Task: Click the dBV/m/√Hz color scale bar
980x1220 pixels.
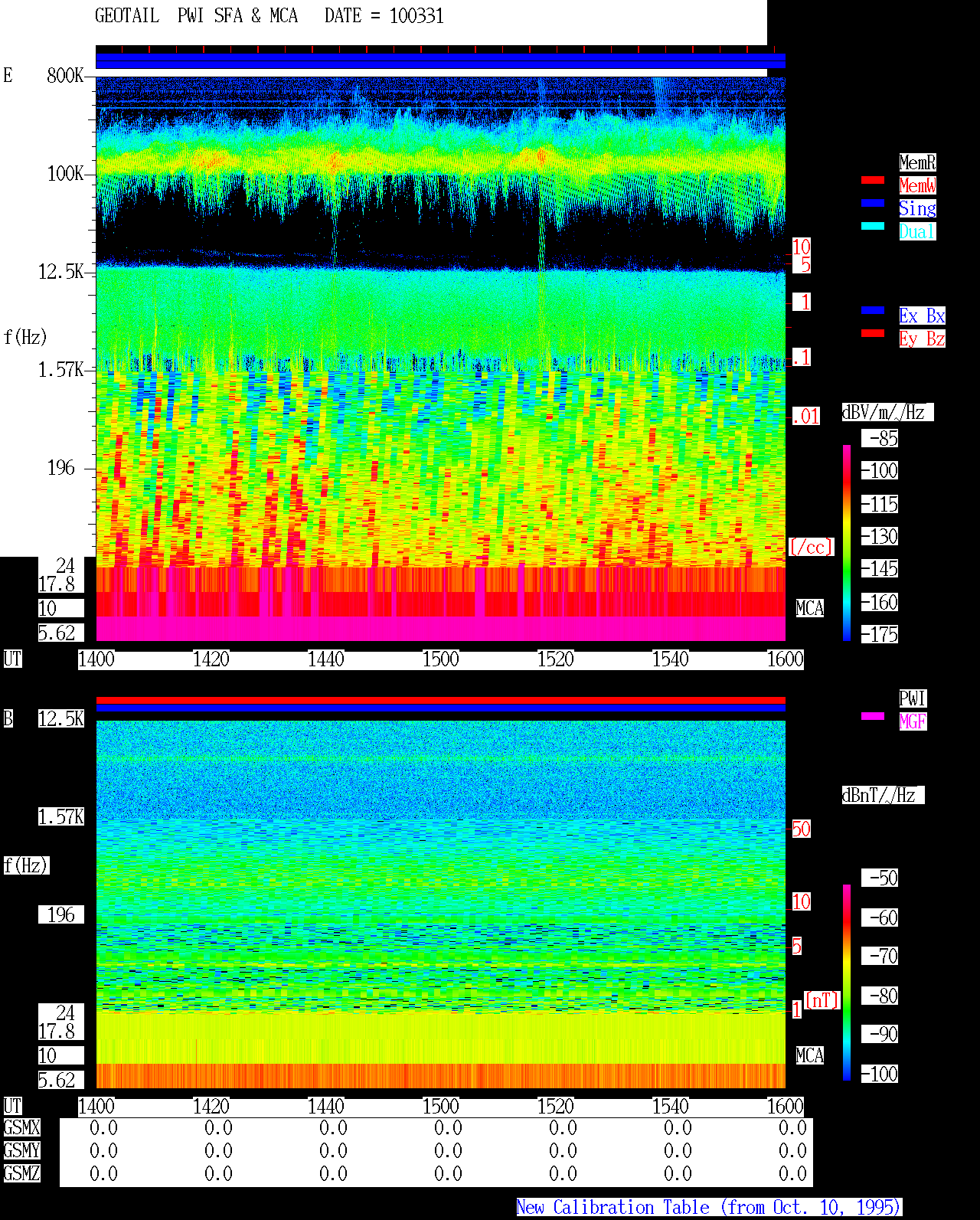Action: 847,543
